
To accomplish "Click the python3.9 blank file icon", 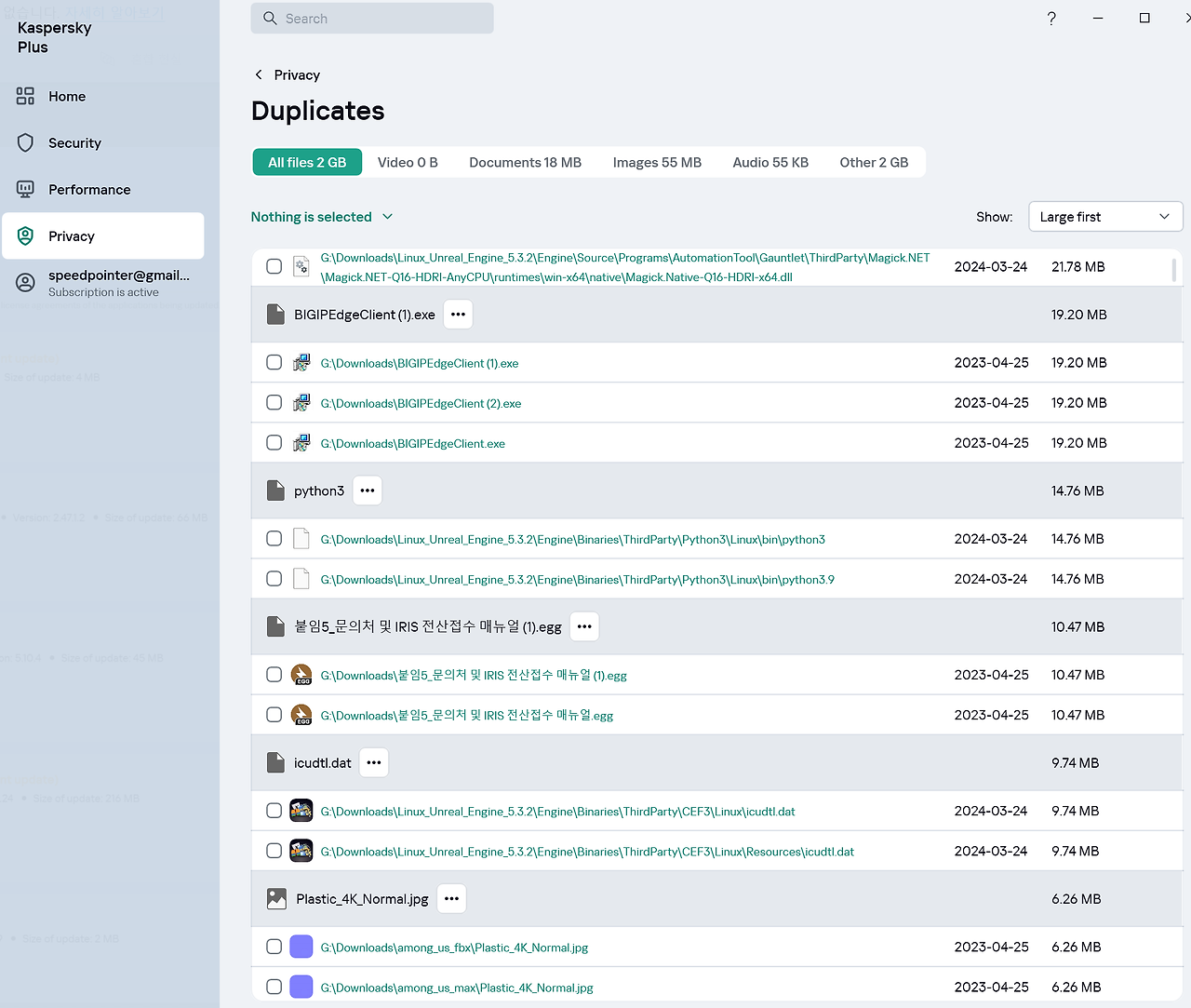I will [301, 579].
